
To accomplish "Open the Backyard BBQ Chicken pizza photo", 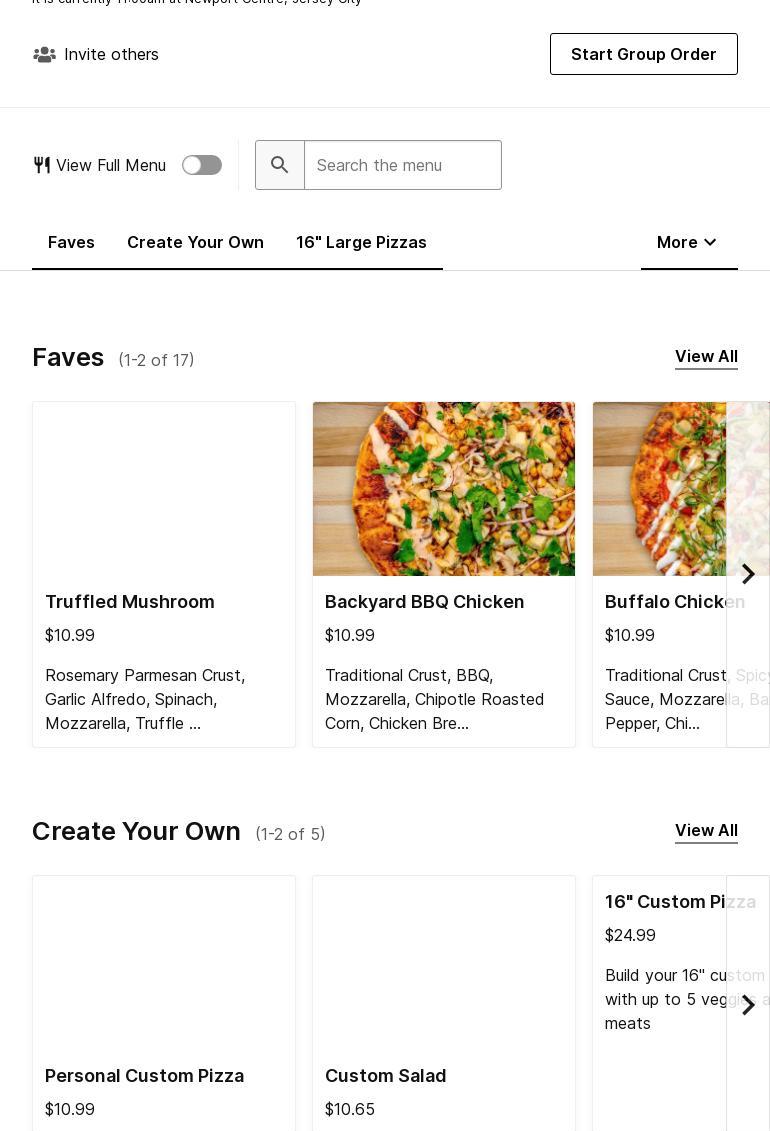I will 444,489.
